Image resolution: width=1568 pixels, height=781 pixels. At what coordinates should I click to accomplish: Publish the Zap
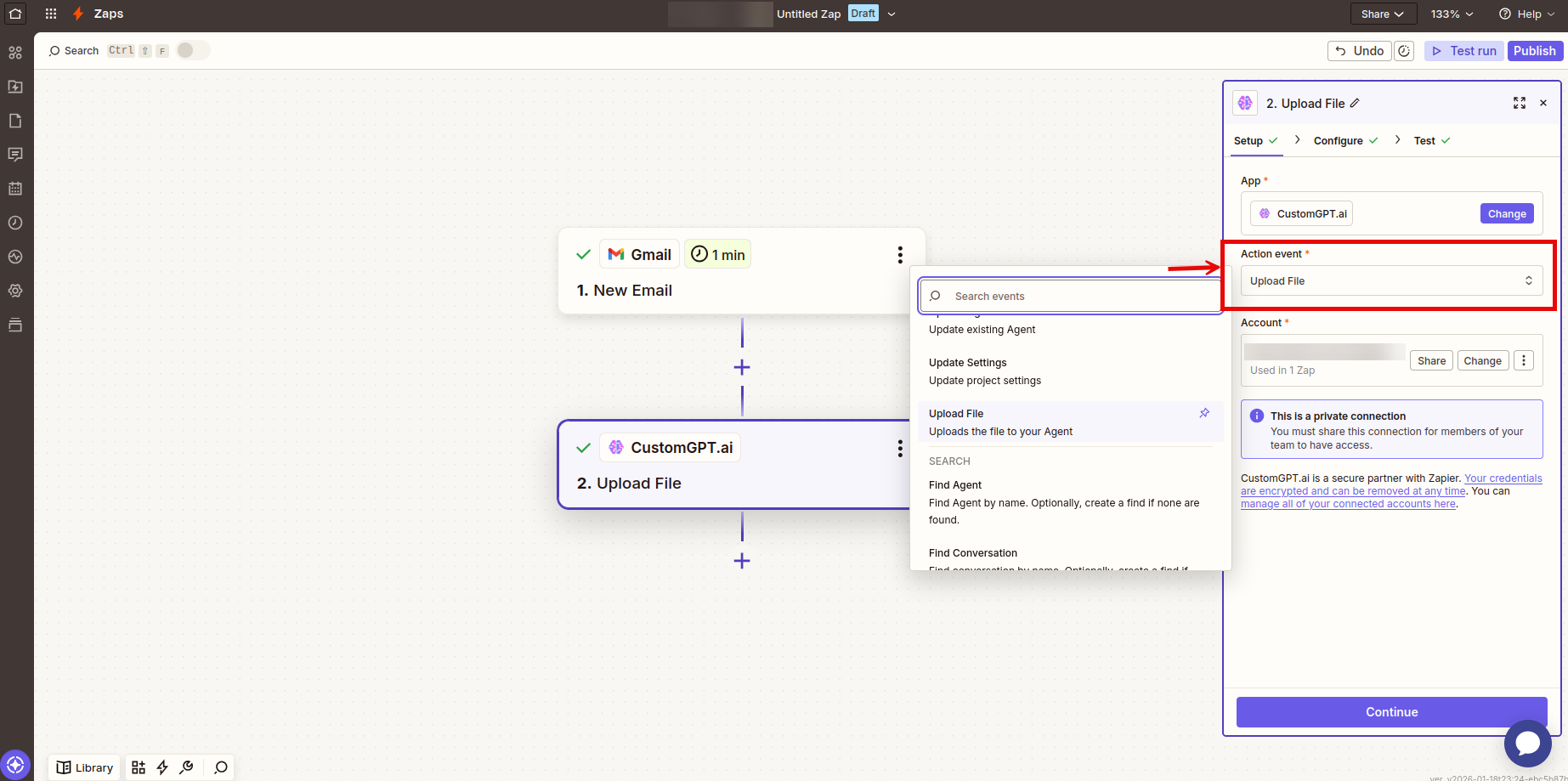click(x=1534, y=51)
